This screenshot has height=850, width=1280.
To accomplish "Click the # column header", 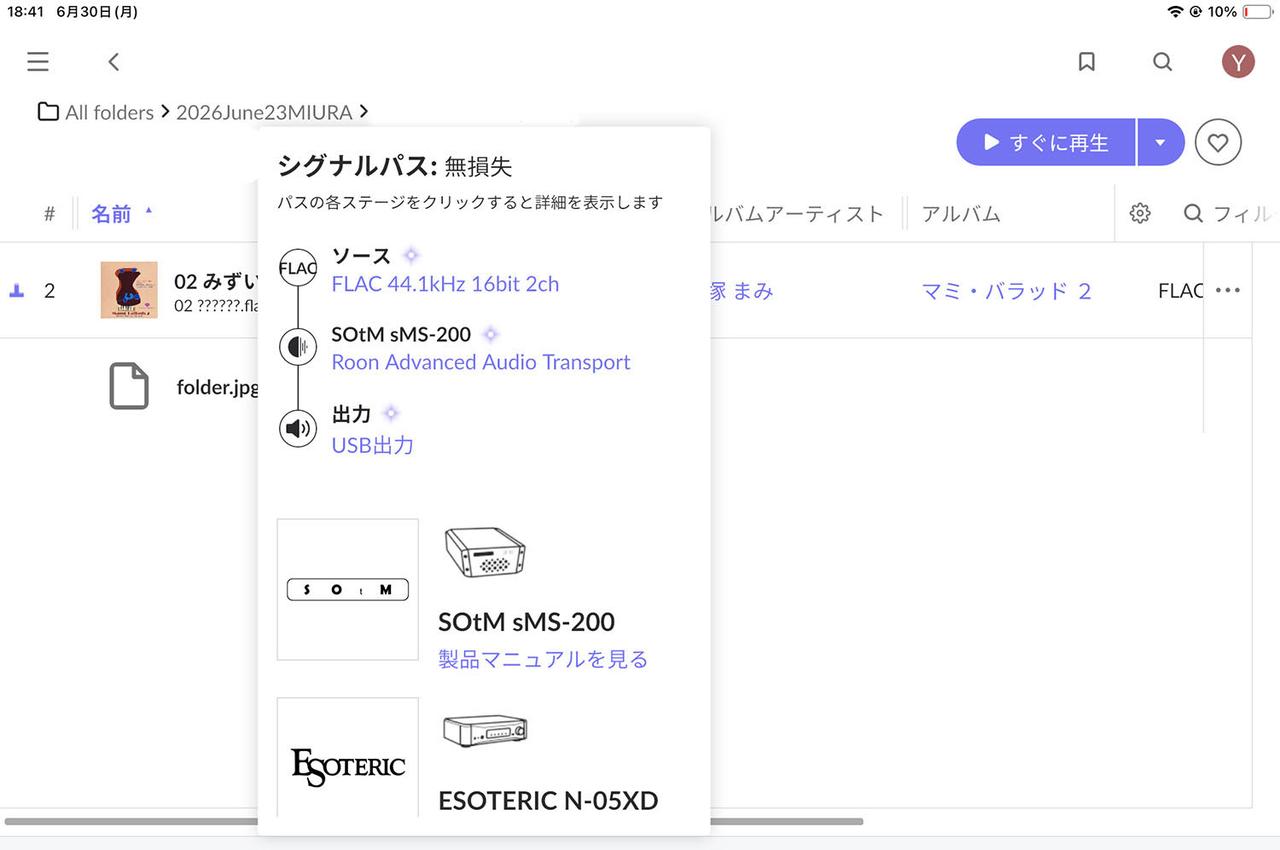I will coord(49,213).
